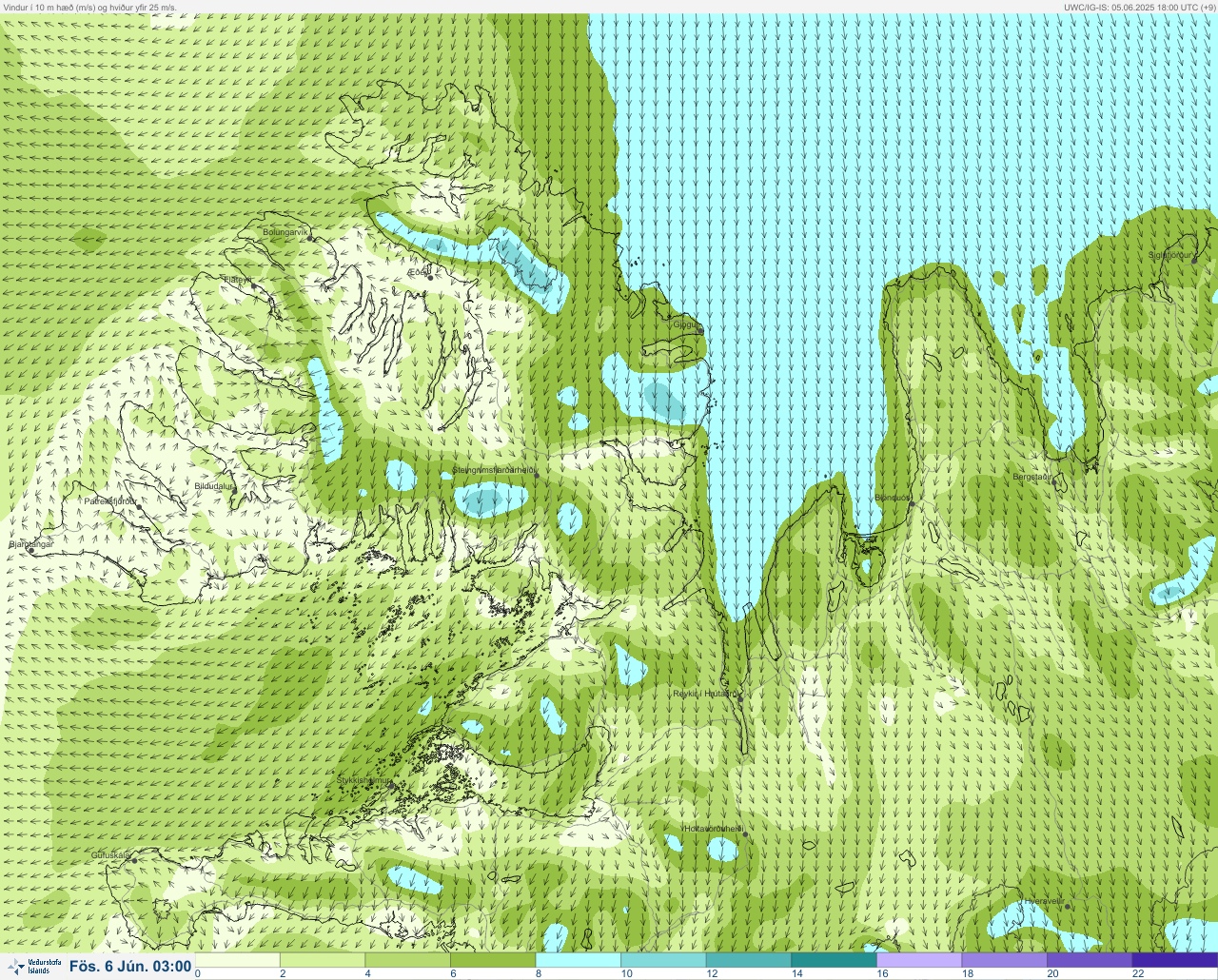Click the legend value '12'
Viewport: 1218px width, 980px height.
click(712, 973)
